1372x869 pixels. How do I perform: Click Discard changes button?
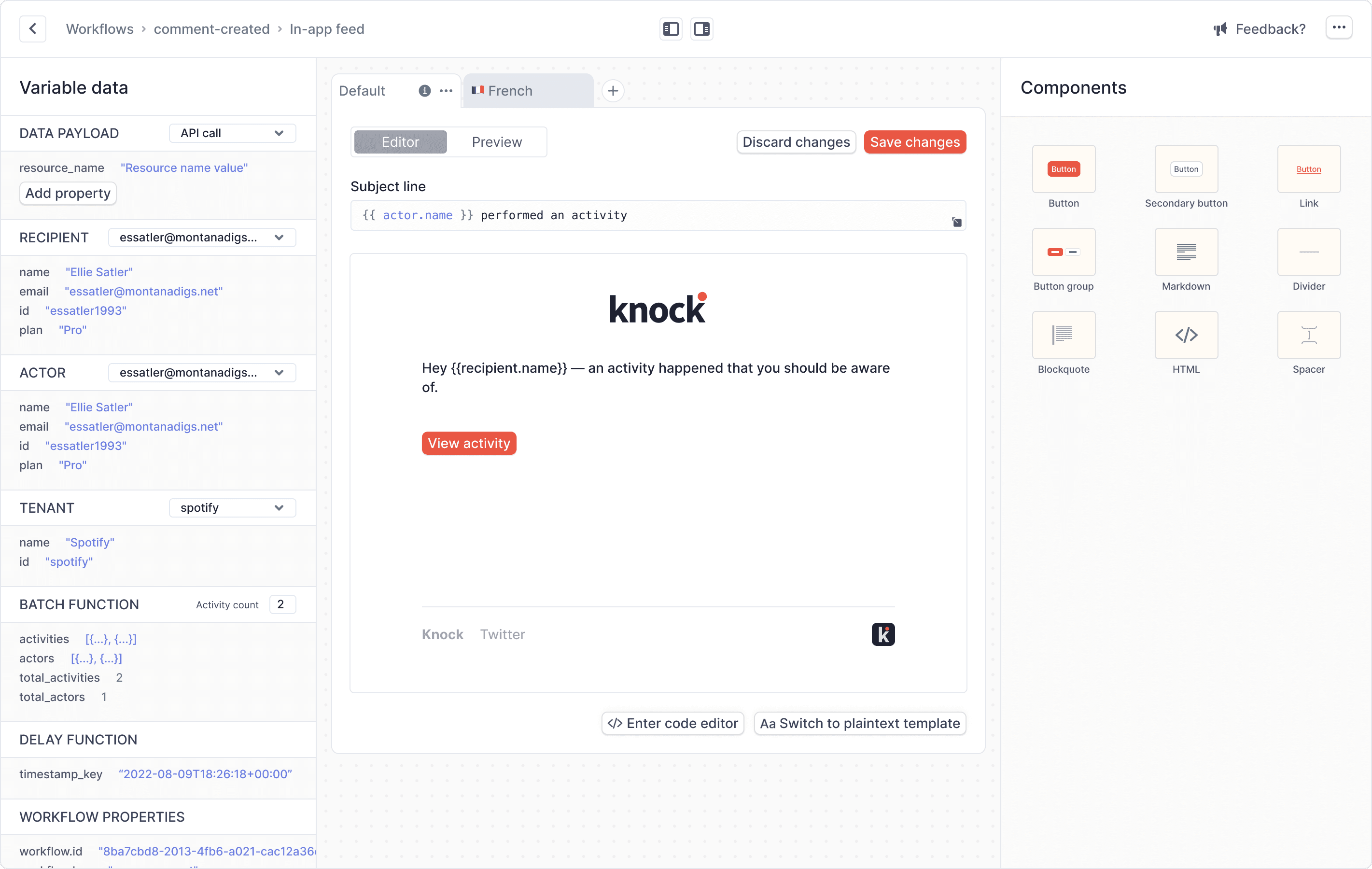coord(796,142)
